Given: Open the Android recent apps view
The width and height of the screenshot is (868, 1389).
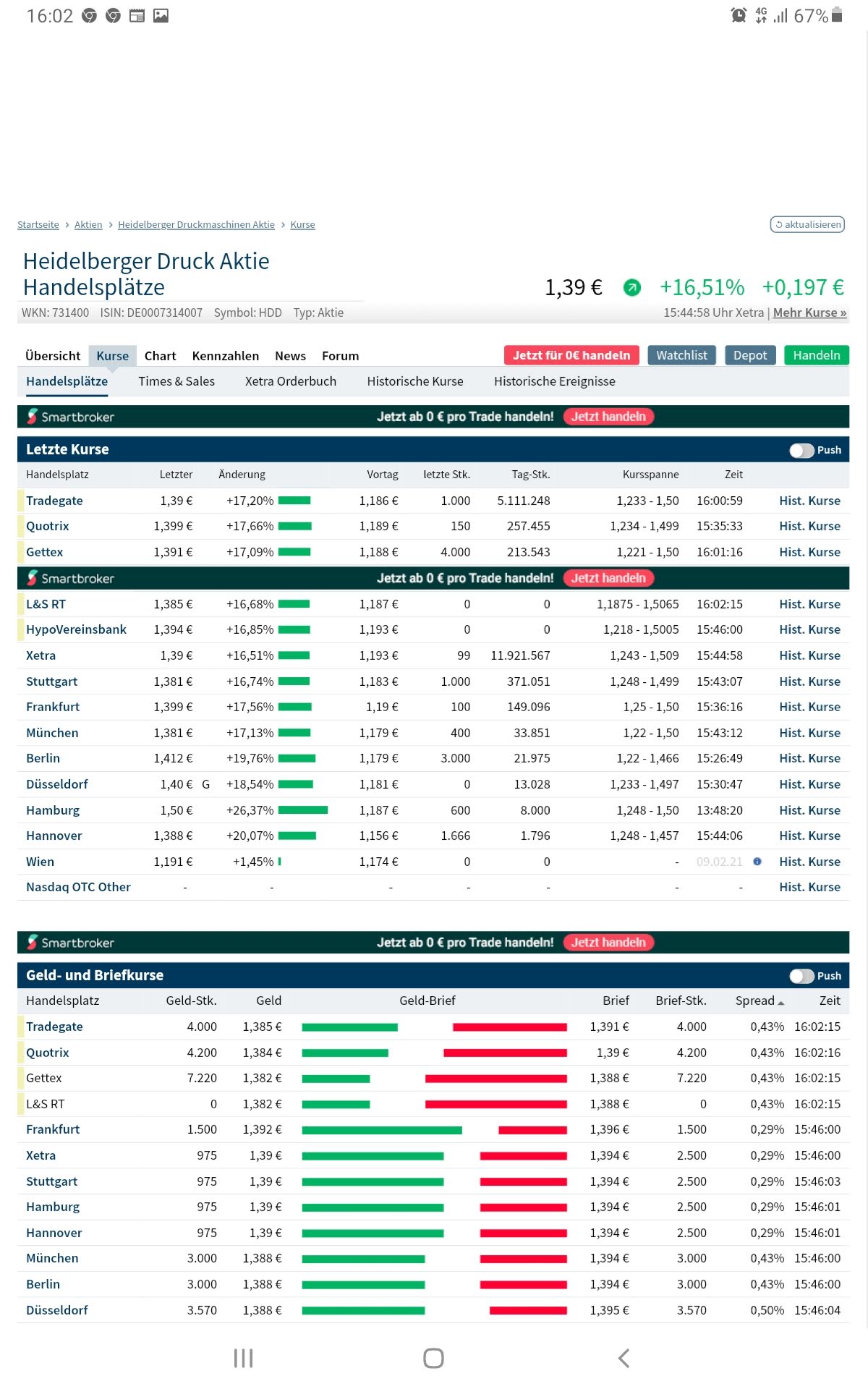Looking at the screenshot, I should [x=243, y=1358].
